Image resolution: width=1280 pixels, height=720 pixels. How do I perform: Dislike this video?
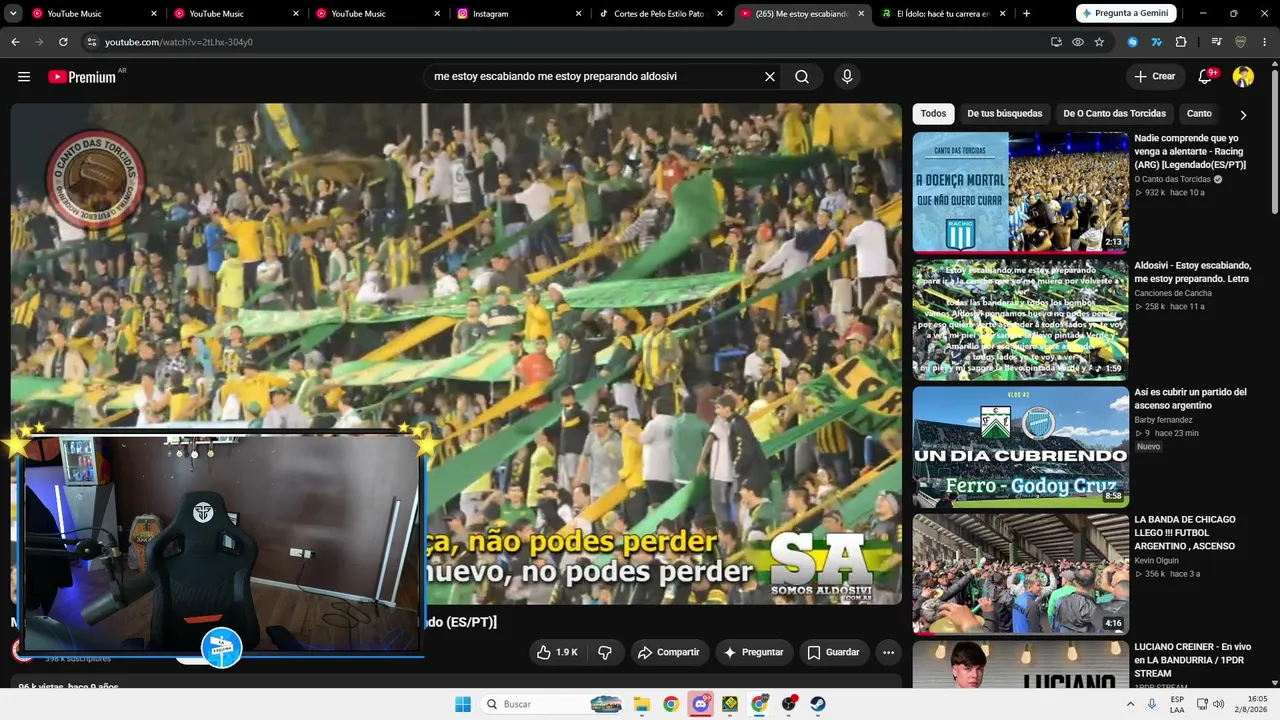click(605, 652)
